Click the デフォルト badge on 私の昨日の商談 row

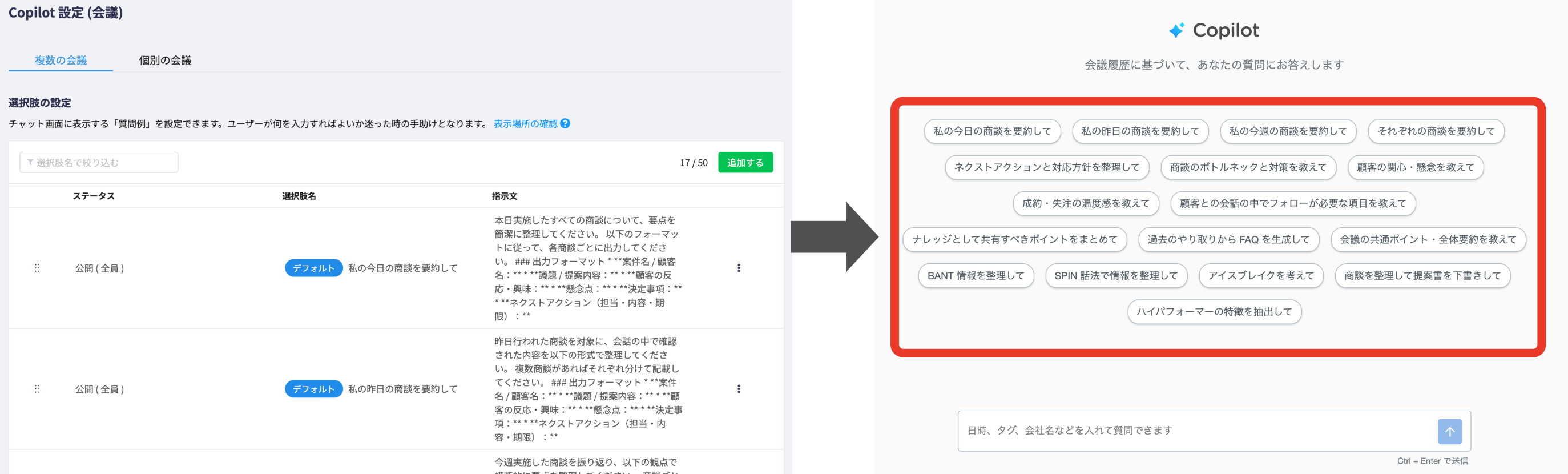click(313, 389)
